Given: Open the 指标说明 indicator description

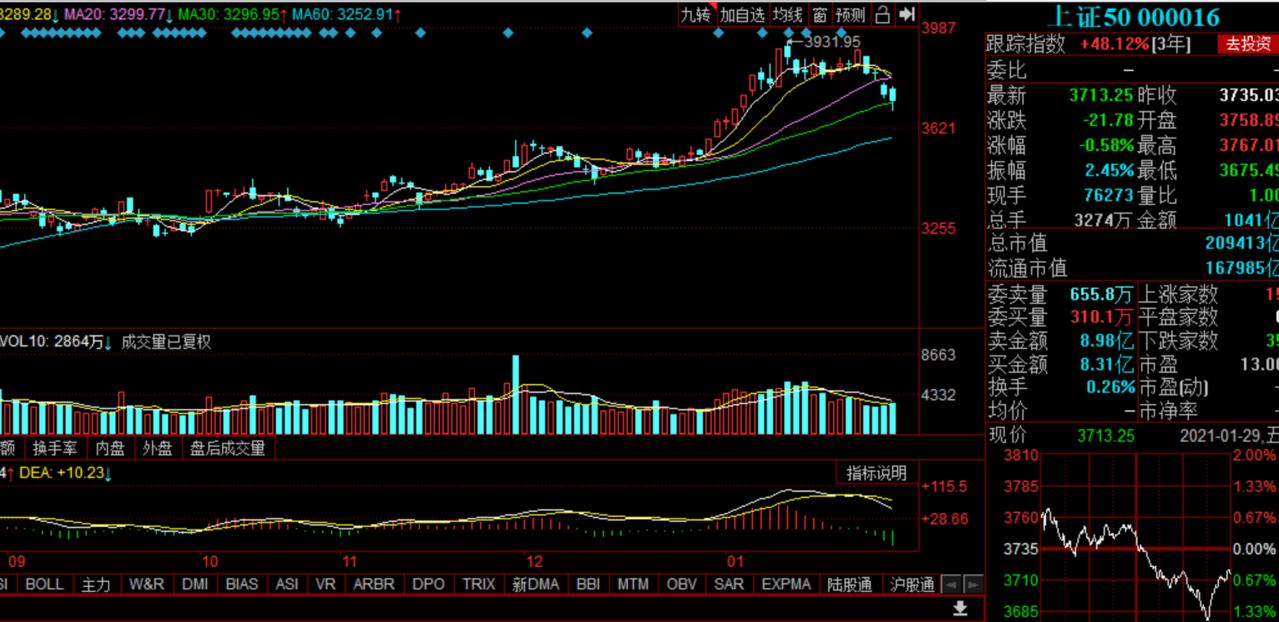Looking at the screenshot, I should click(x=877, y=473).
